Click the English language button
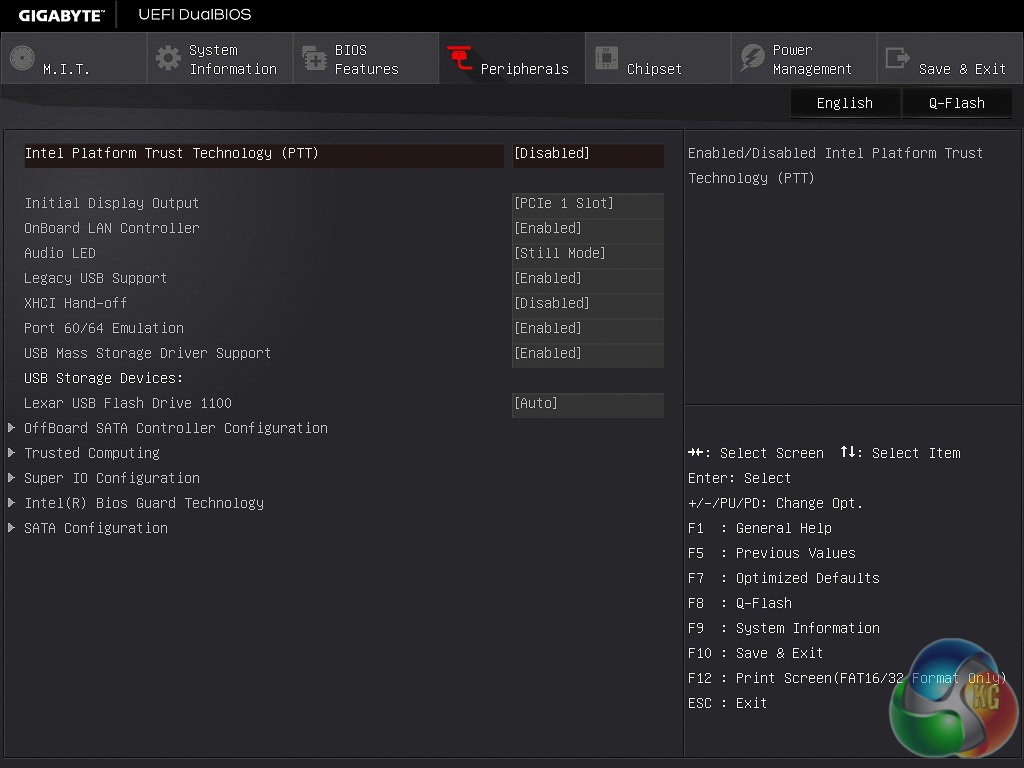 pyautogui.click(x=844, y=103)
